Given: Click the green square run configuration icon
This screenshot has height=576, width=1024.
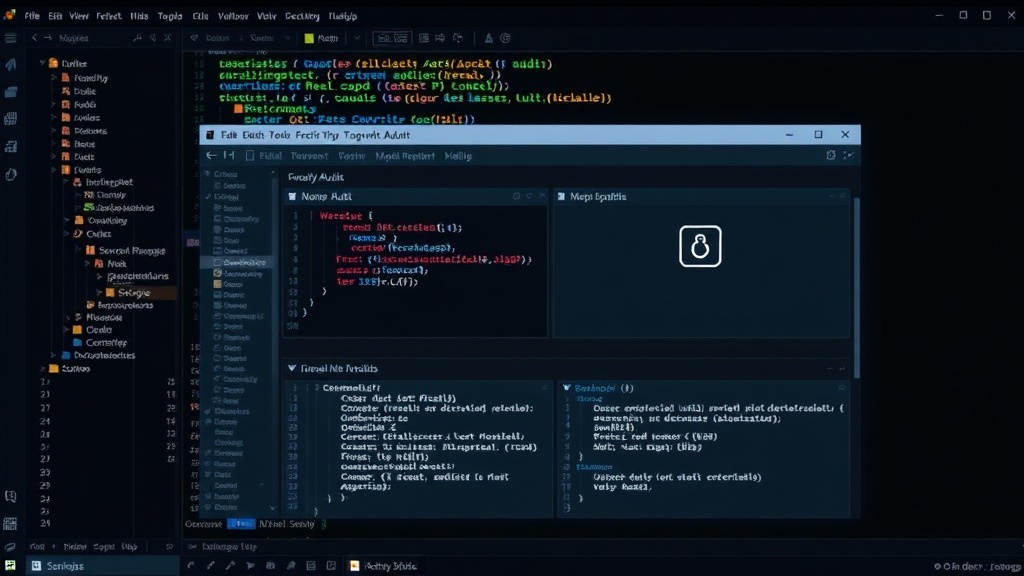Looking at the screenshot, I should [309, 39].
